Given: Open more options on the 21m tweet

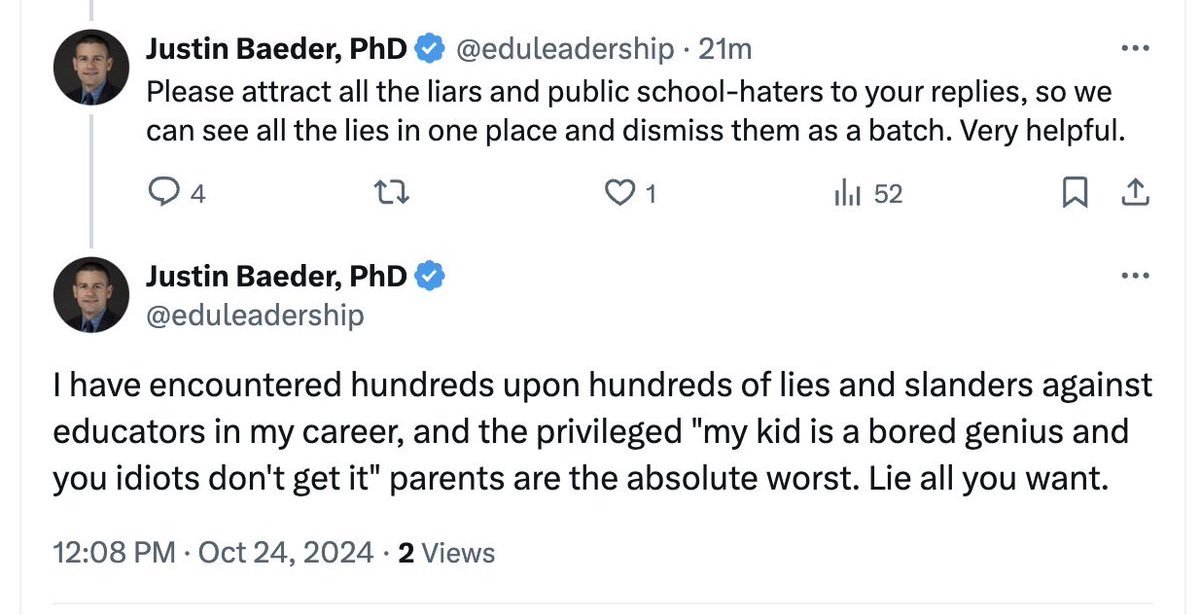Looking at the screenshot, I should coord(1134,48).
